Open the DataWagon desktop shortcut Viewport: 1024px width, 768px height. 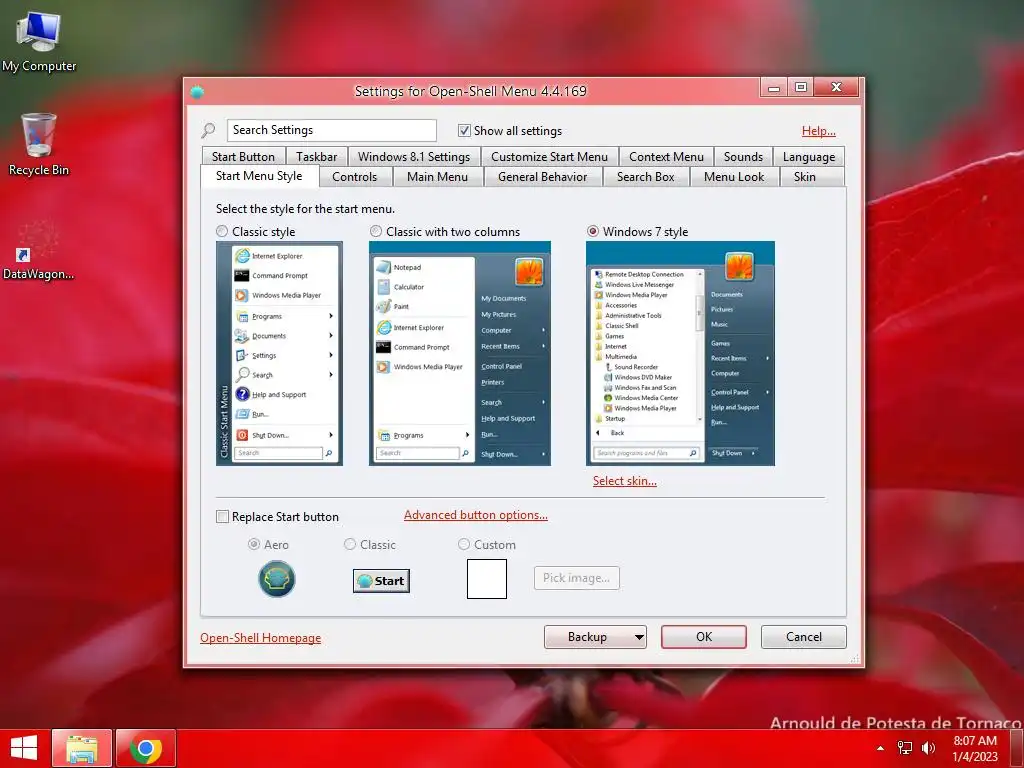[38, 251]
